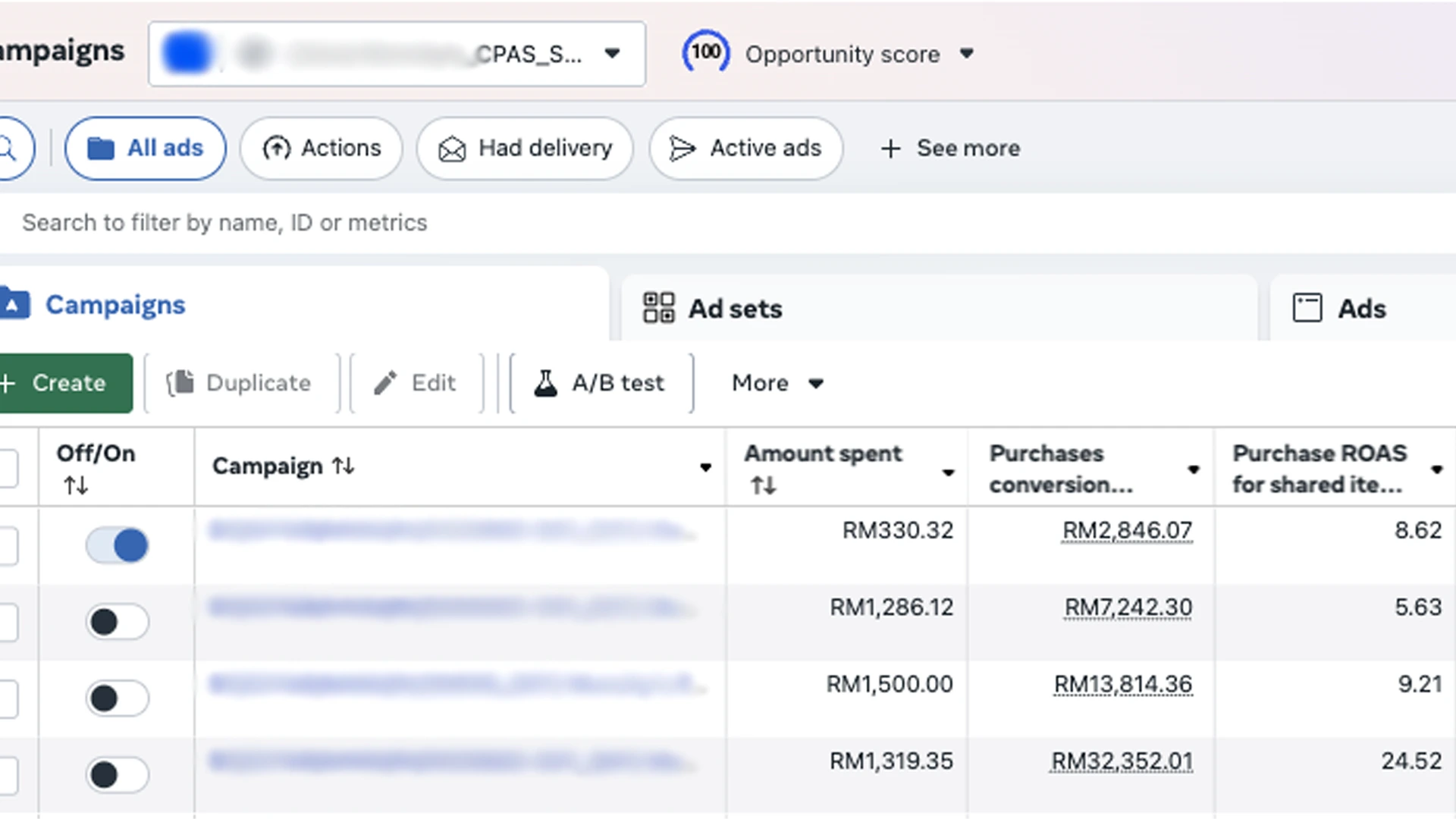Tick the select-all header checkbox
This screenshot has width=1456, height=819.
[8, 468]
